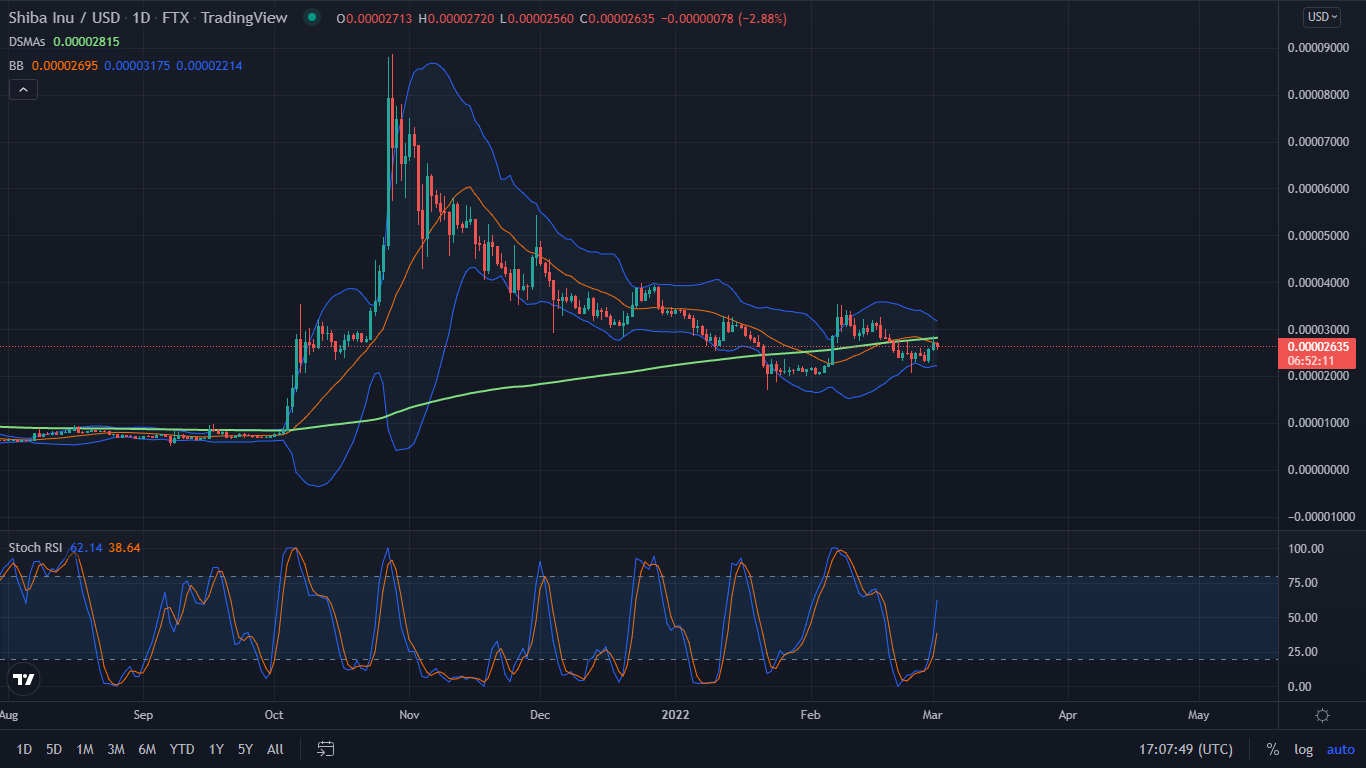Click the BB lower value 0.00002214

click(209, 65)
